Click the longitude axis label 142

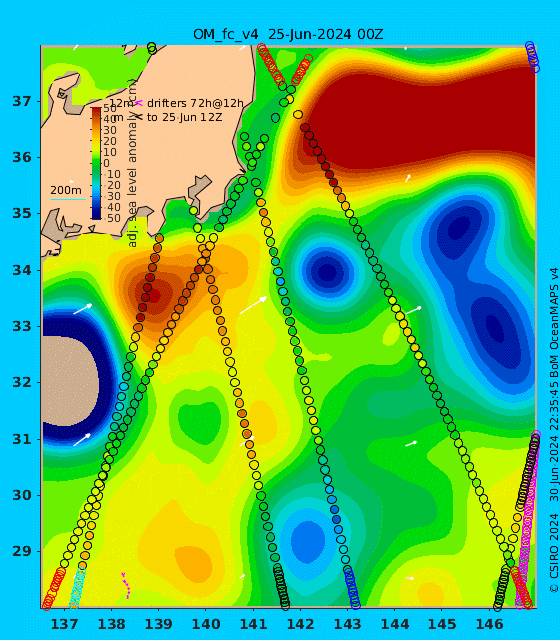click(x=301, y=624)
